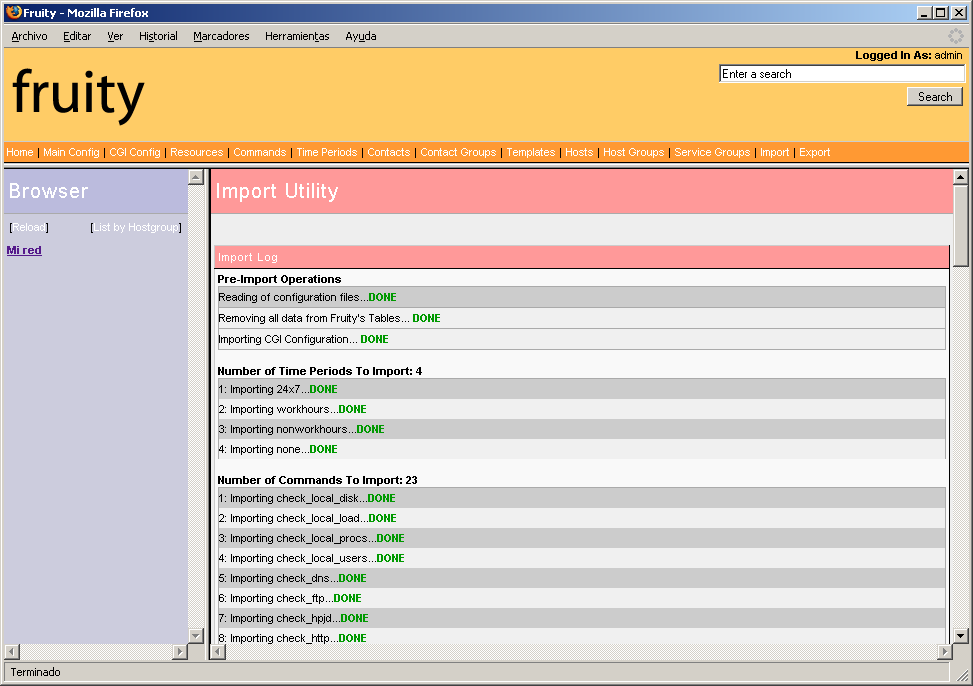Select the 'Importing check_http' row

click(581, 636)
